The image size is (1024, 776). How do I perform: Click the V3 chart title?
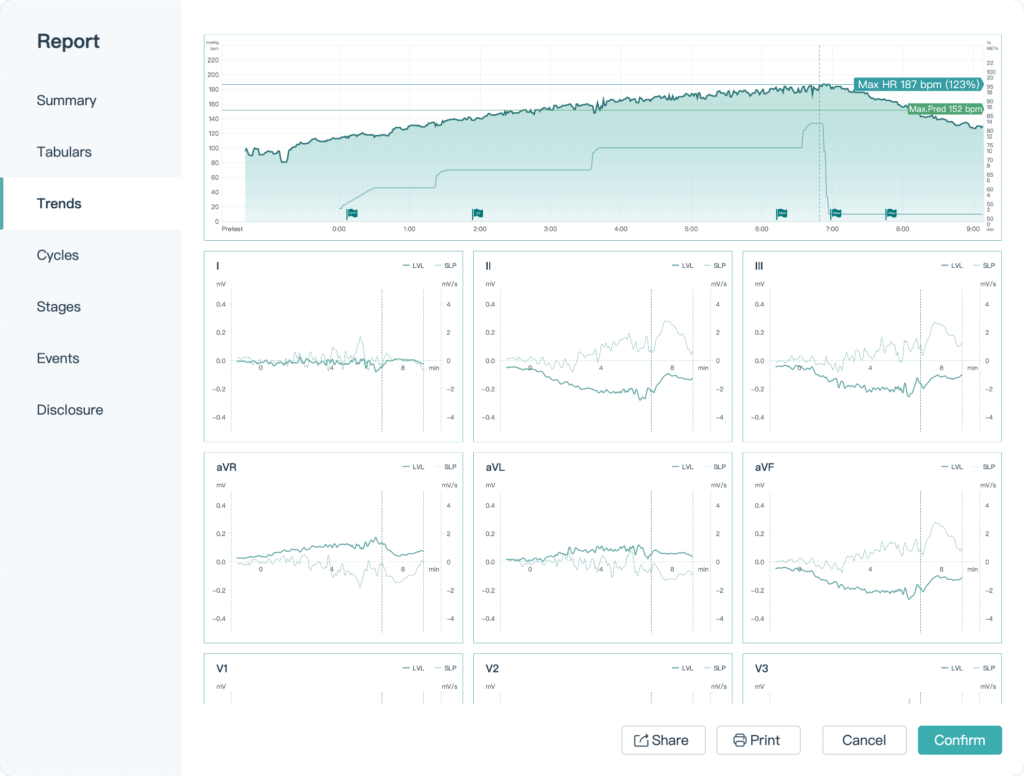click(x=761, y=669)
